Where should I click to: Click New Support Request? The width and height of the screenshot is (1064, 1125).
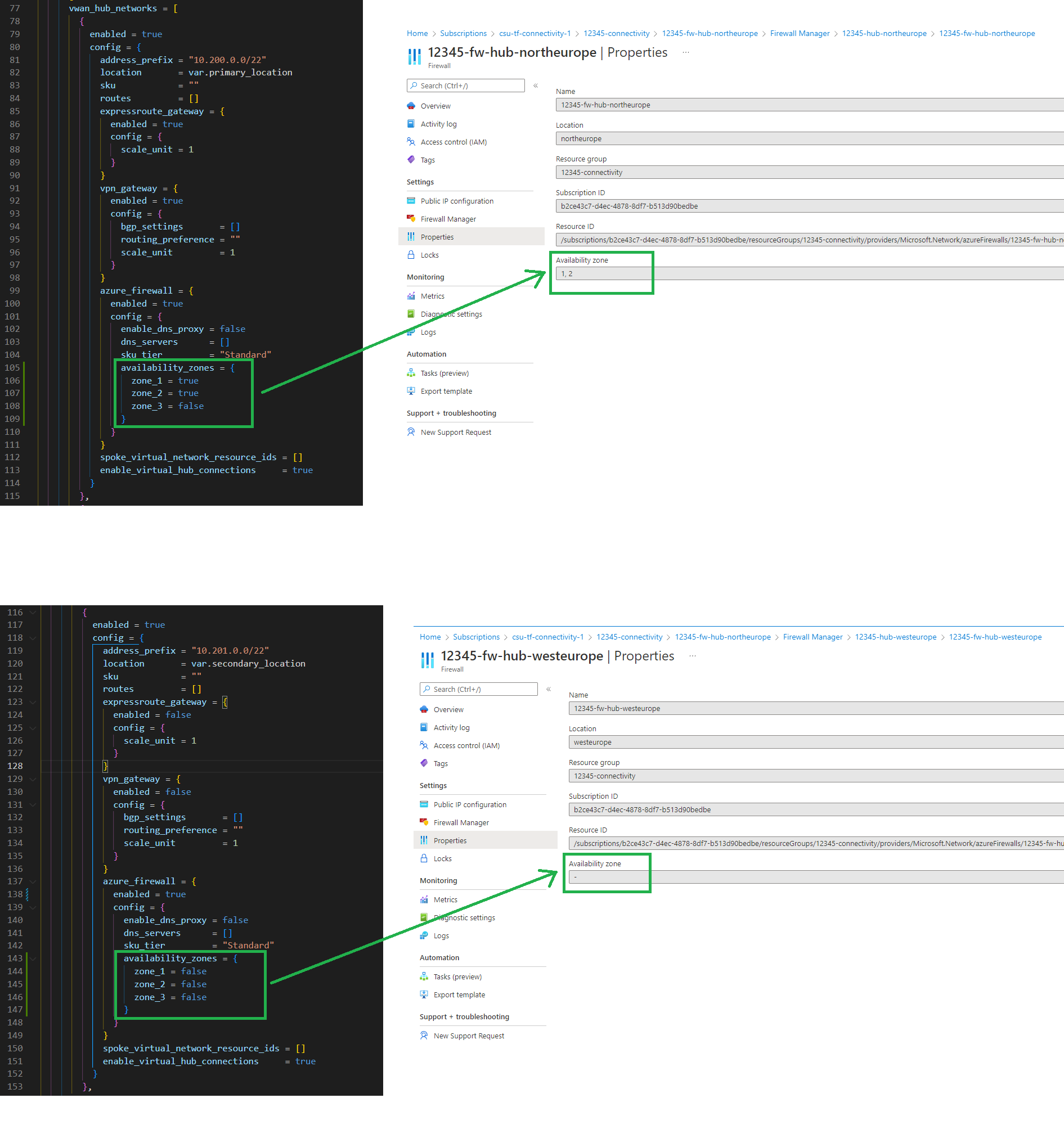click(x=455, y=431)
